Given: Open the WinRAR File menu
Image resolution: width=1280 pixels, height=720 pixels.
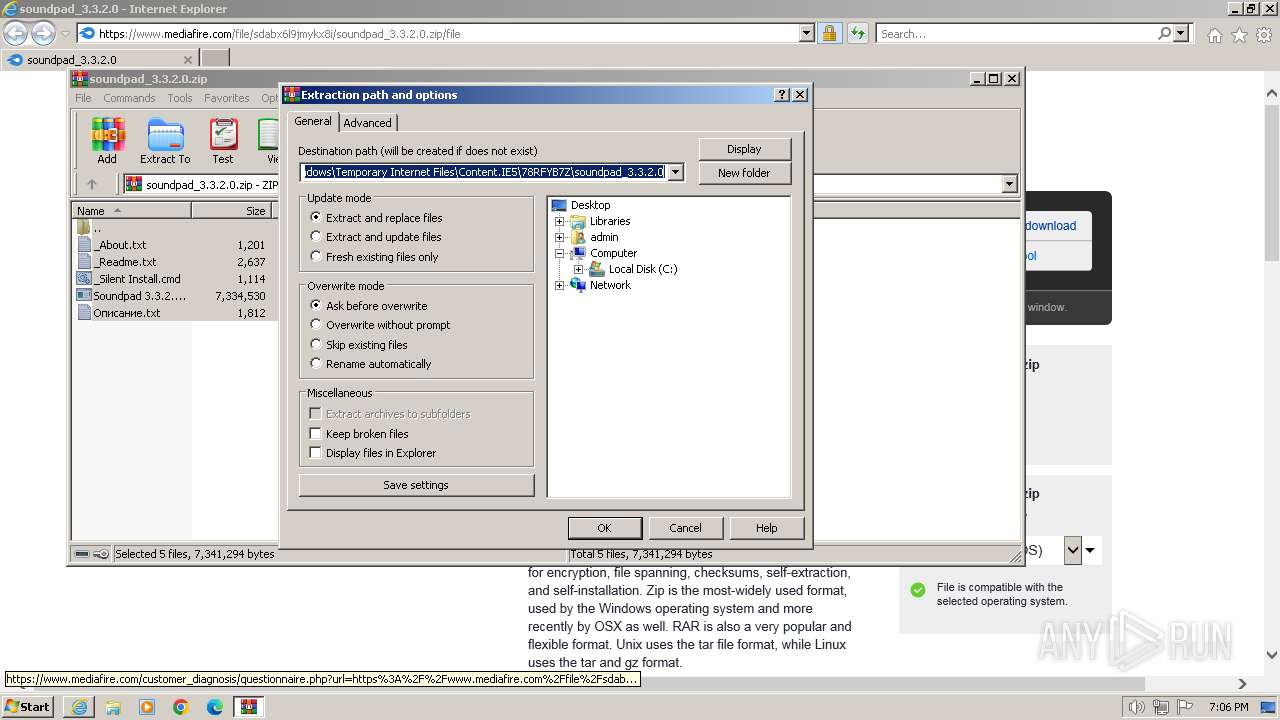Looking at the screenshot, I should [83, 98].
